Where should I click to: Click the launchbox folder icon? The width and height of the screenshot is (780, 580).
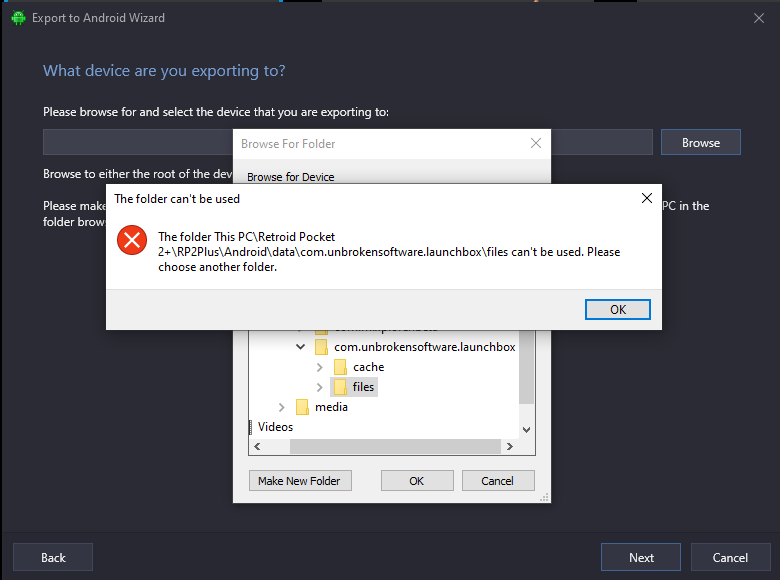(321, 347)
